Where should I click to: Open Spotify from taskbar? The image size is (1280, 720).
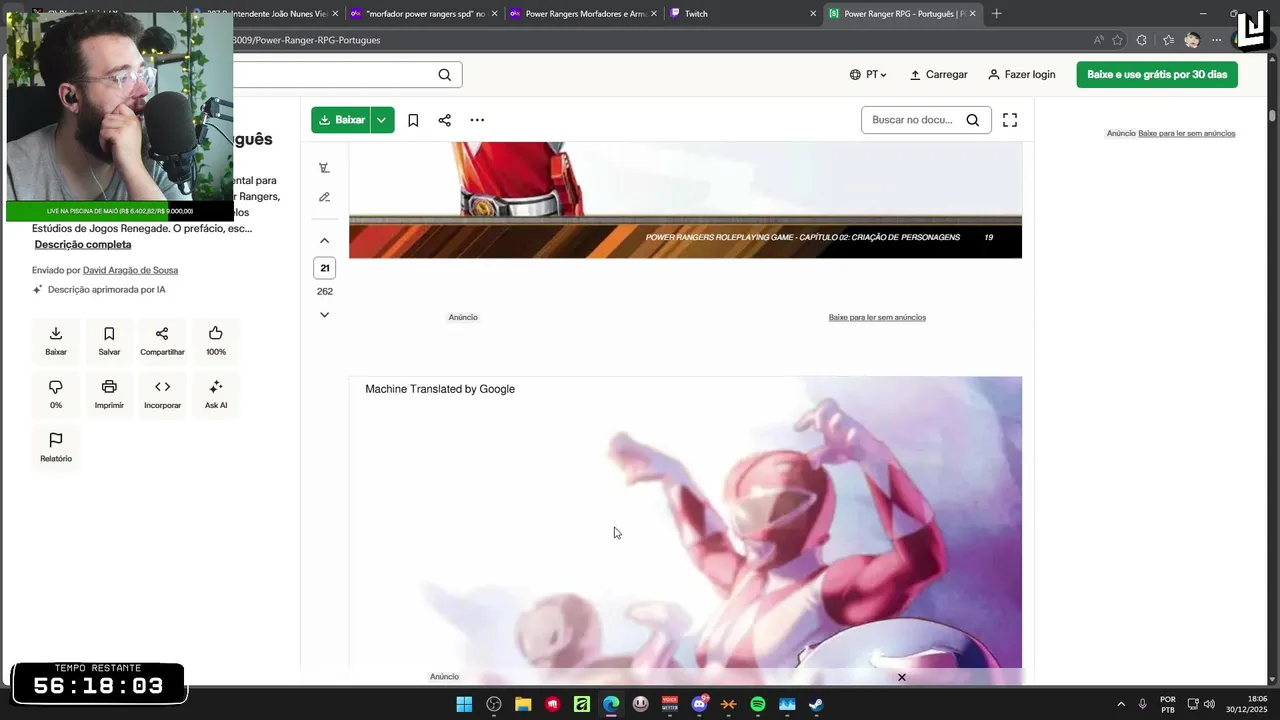(x=757, y=704)
